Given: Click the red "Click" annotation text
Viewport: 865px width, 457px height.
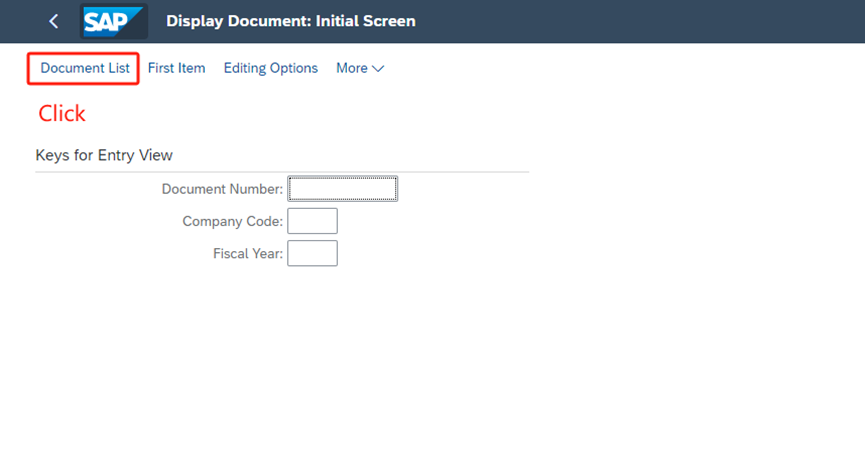Looking at the screenshot, I should [x=62, y=114].
